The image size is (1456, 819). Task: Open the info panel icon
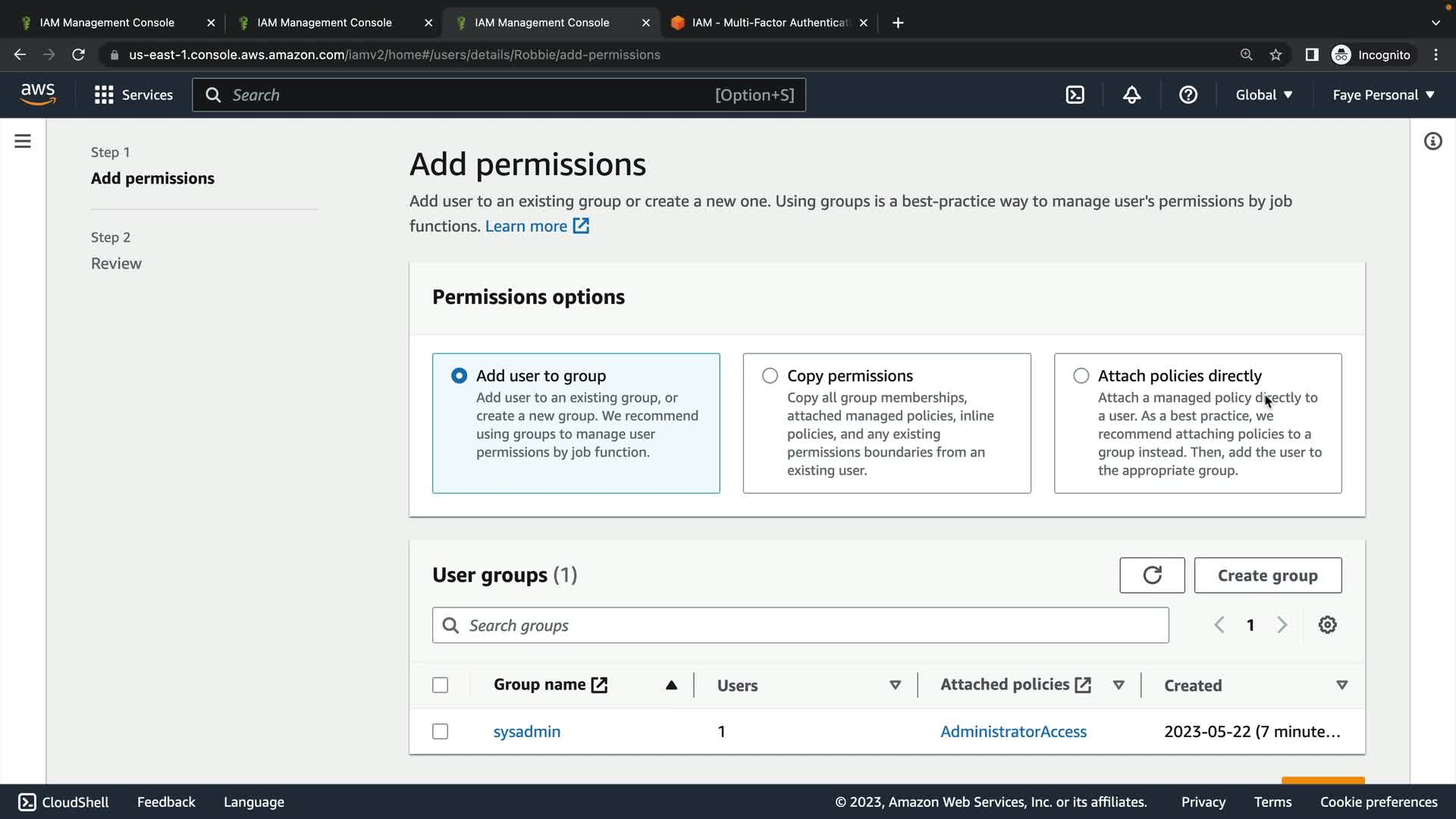pos(1432,141)
